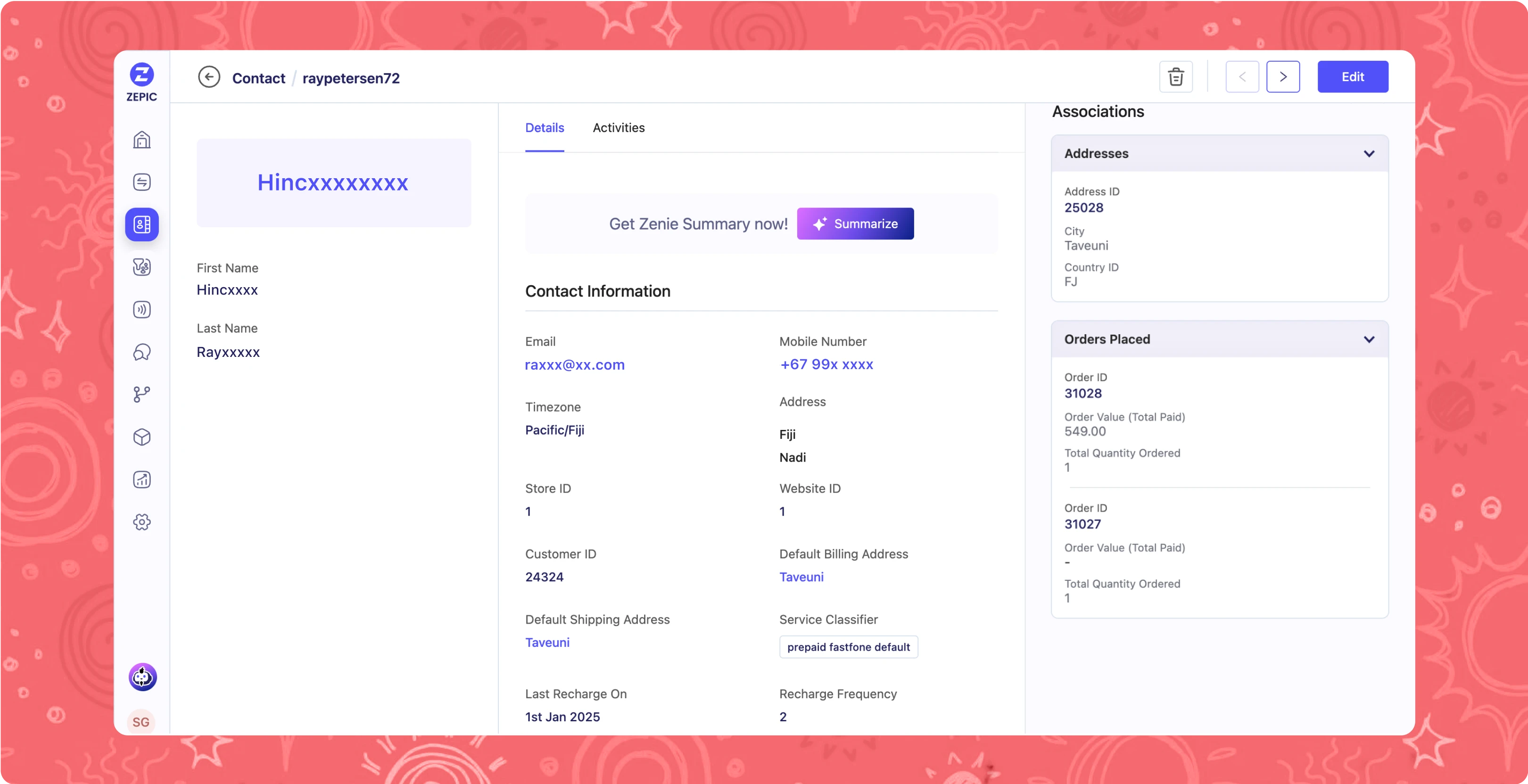Screen dimensions: 1528x784
Task: Collapse the Addresses section chevron
Action: [x=1369, y=154]
